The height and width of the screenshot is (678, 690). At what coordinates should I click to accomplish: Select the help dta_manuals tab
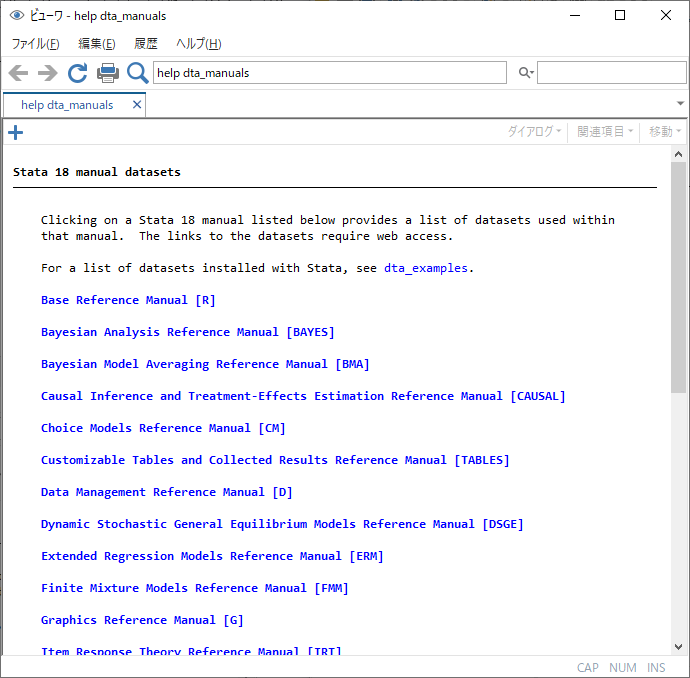pyautogui.click(x=67, y=105)
